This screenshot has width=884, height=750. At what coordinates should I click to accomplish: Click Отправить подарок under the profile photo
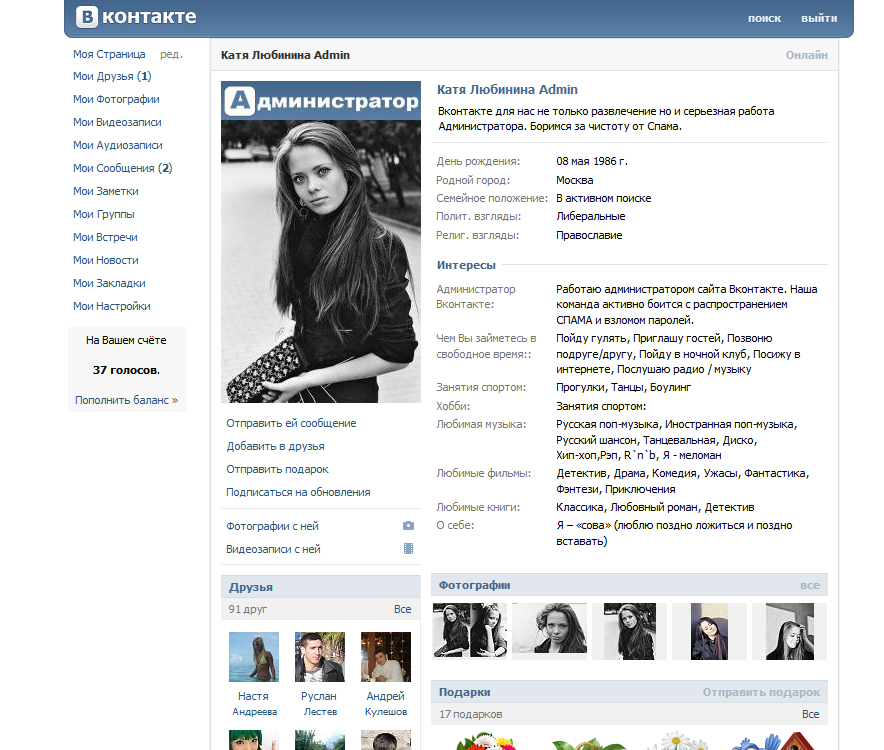pyautogui.click(x=277, y=469)
